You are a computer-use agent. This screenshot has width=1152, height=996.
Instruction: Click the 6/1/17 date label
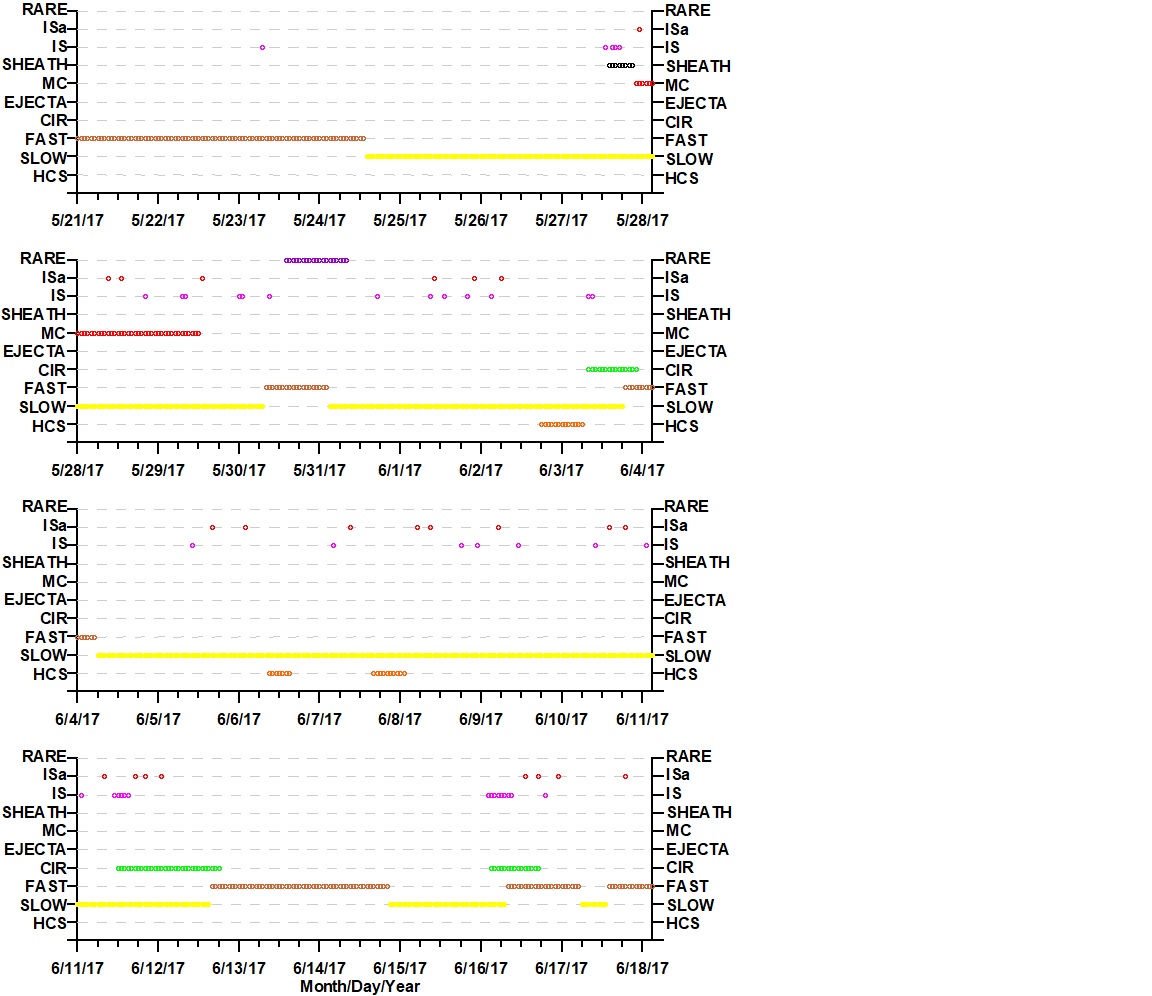pyautogui.click(x=400, y=470)
